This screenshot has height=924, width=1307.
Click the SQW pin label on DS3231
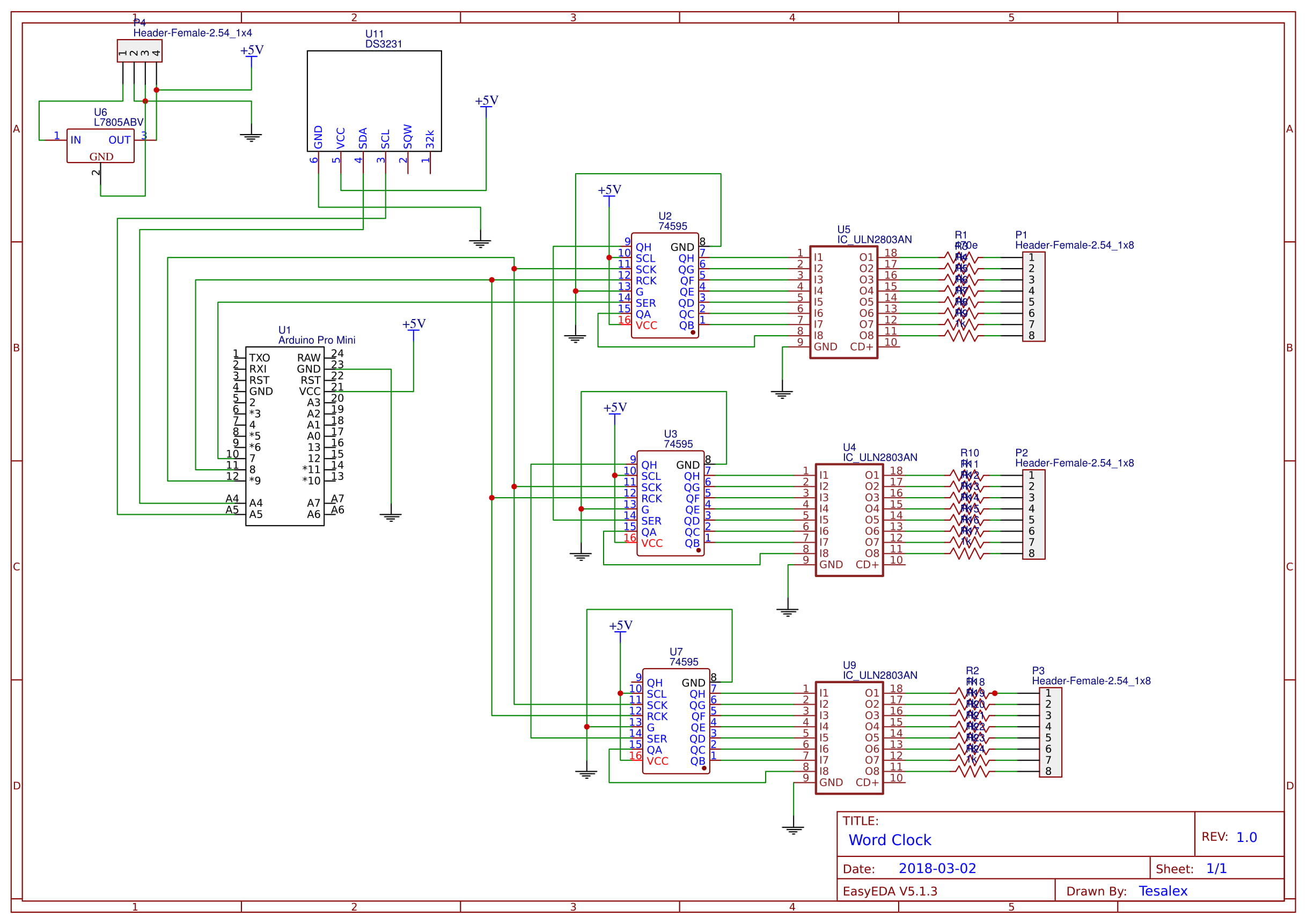click(x=408, y=137)
